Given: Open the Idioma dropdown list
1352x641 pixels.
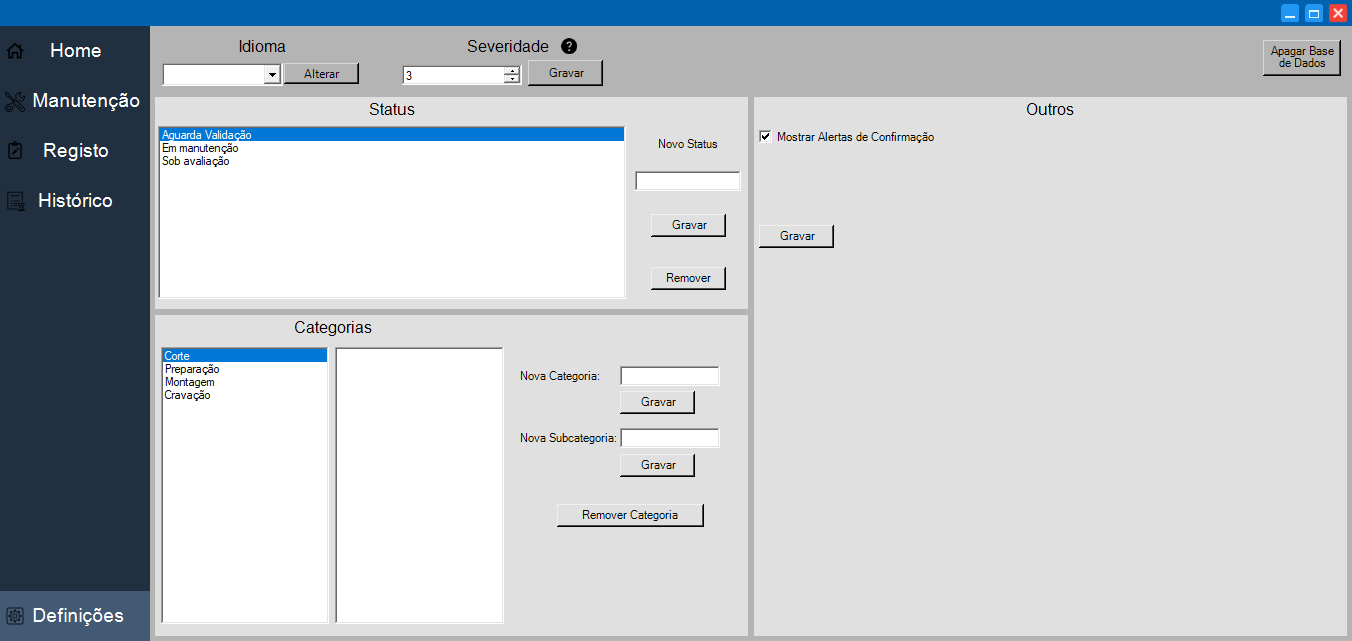Looking at the screenshot, I should pos(272,73).
